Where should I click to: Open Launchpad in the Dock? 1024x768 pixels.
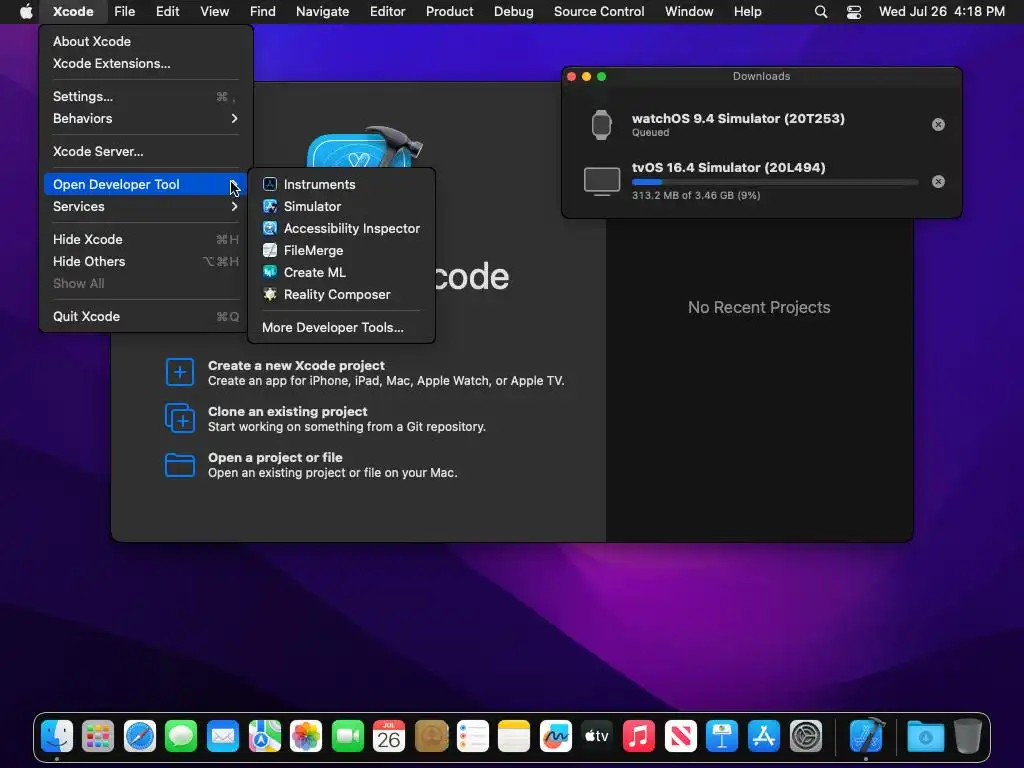[x=98, y=737]
